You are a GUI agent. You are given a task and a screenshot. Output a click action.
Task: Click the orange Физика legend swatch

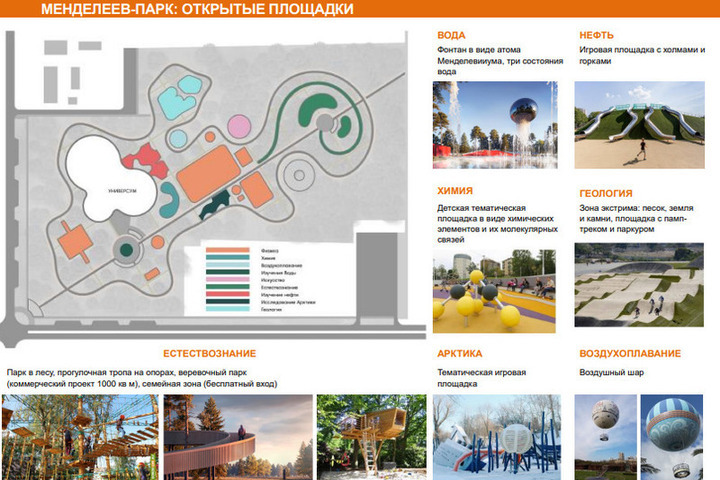pos(227,250)
